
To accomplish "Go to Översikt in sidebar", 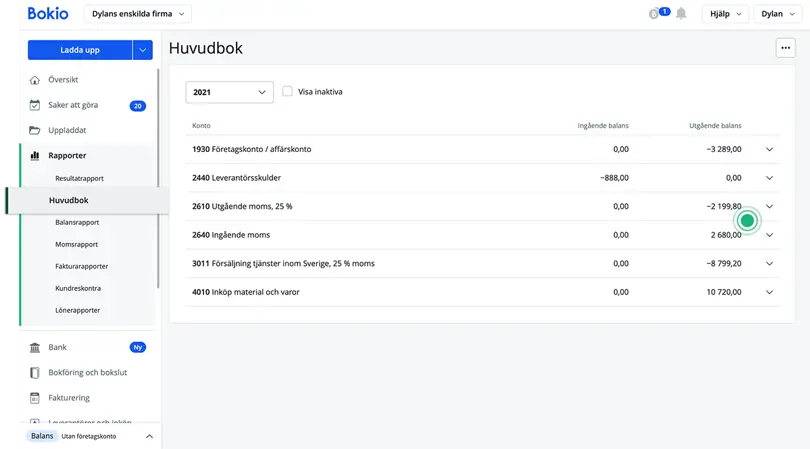I will (x=63, y=80).
